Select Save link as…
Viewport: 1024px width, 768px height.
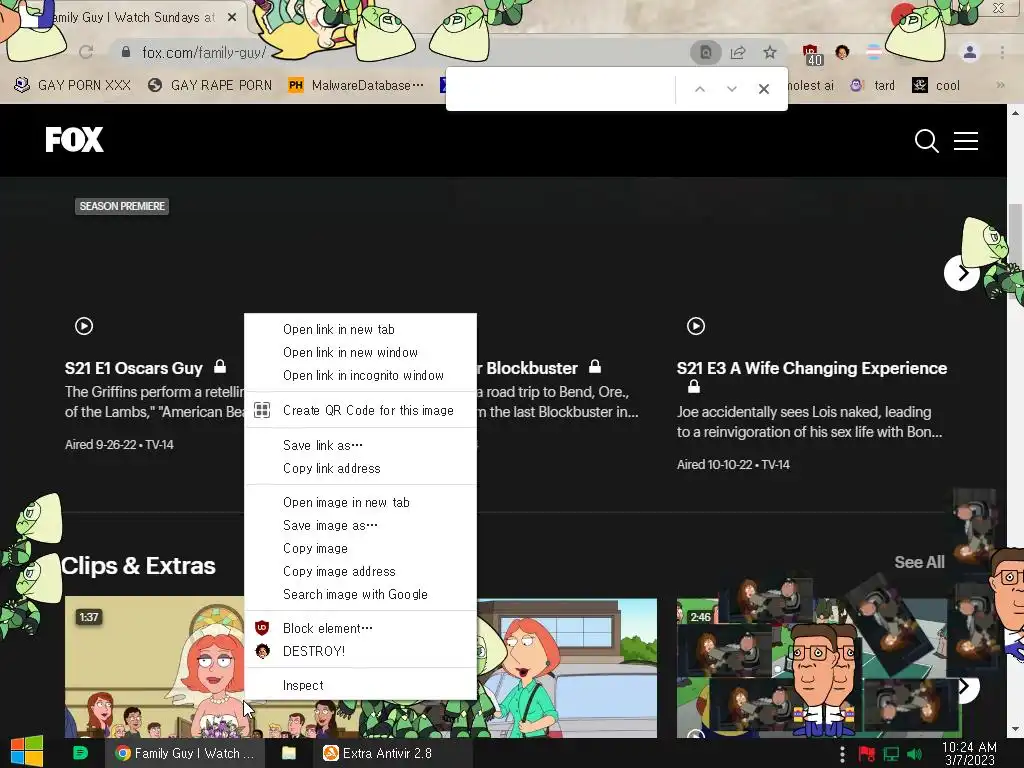[x=360, y=445]
